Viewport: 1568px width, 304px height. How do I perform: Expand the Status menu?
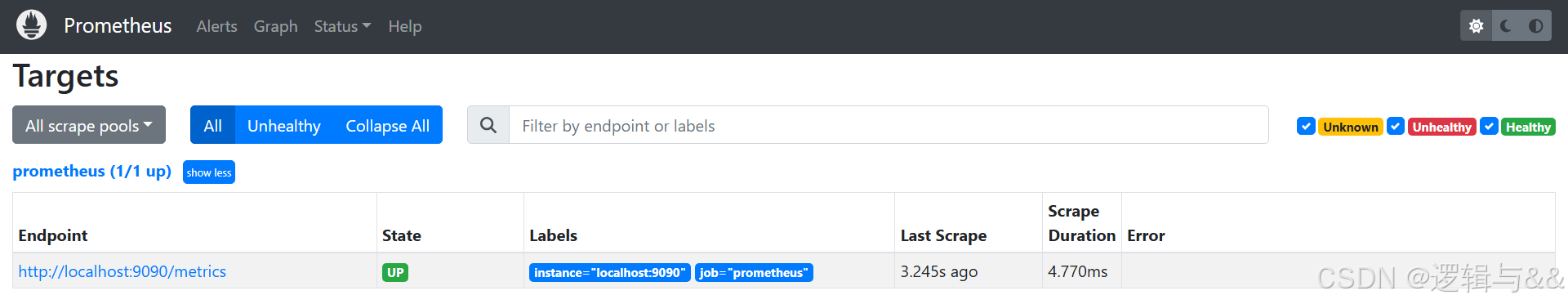tap(342, 26)
